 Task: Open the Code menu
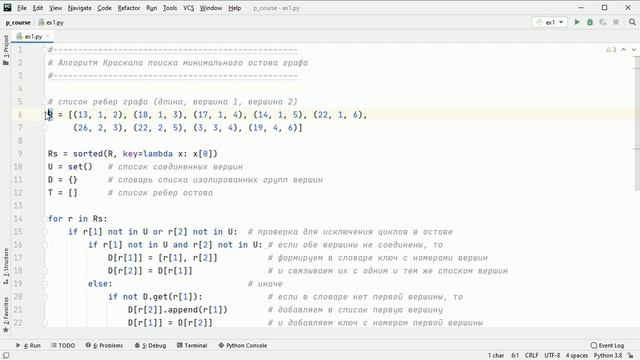pyautogui.click(x=104, y=8)
